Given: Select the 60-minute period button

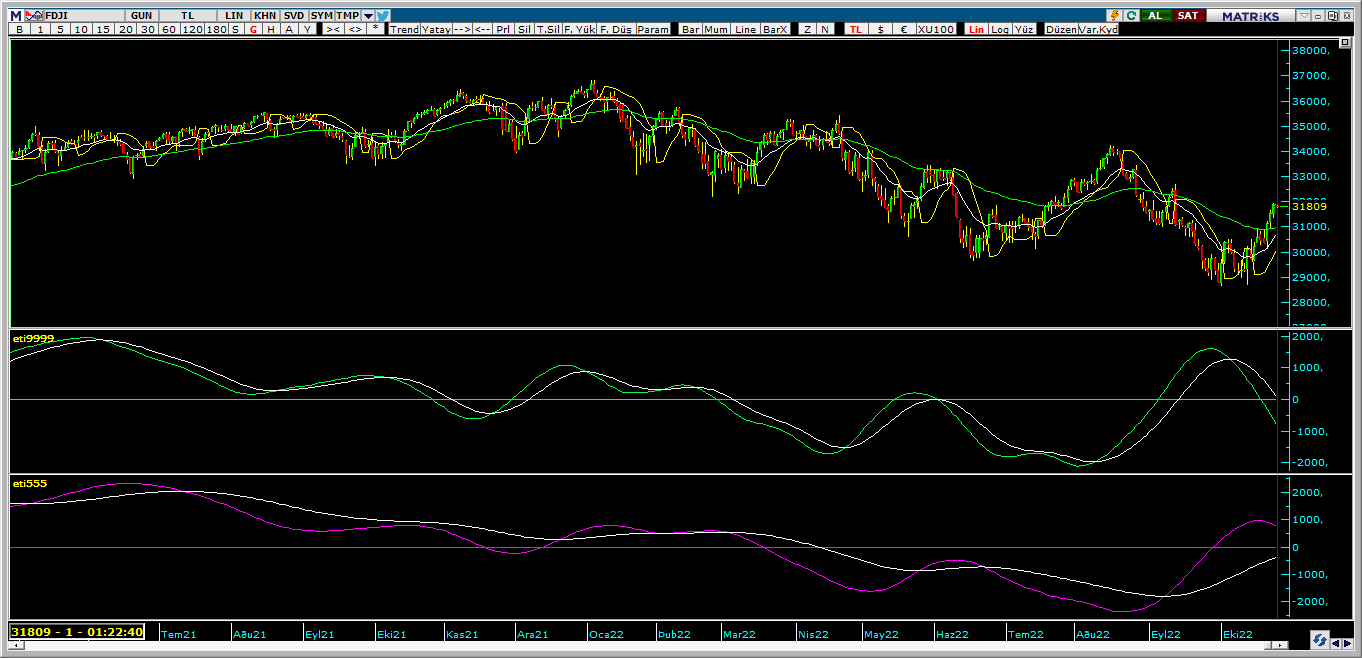Looking at the screenshot, I should (x=169, y=30).
